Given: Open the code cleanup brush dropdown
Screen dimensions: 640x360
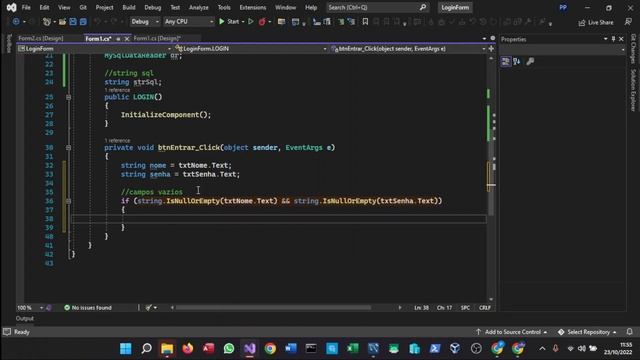Looking at the screenshot, I should [x=151, y=308].
